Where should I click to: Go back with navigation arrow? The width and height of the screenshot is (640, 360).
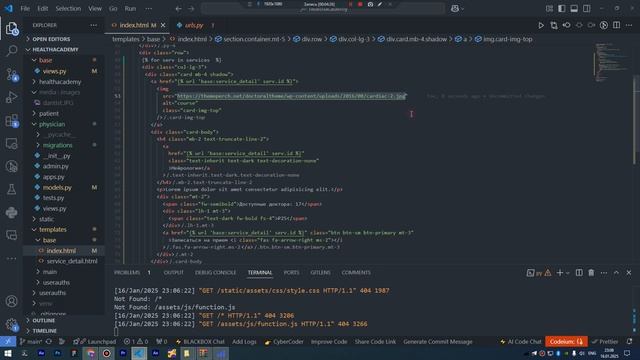[x=178, y=9]
